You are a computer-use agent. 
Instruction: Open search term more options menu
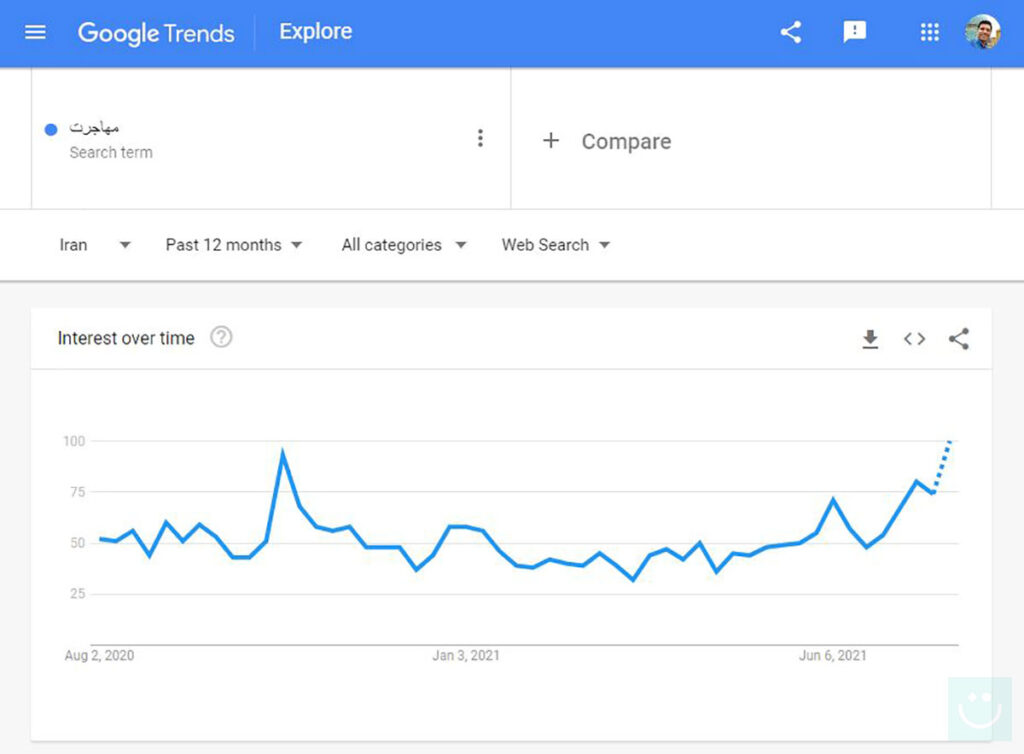click(480, 139)
